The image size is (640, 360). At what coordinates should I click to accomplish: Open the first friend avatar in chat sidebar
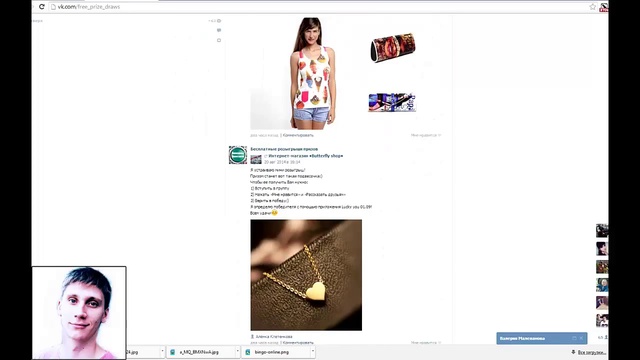(x=602, y=231)
